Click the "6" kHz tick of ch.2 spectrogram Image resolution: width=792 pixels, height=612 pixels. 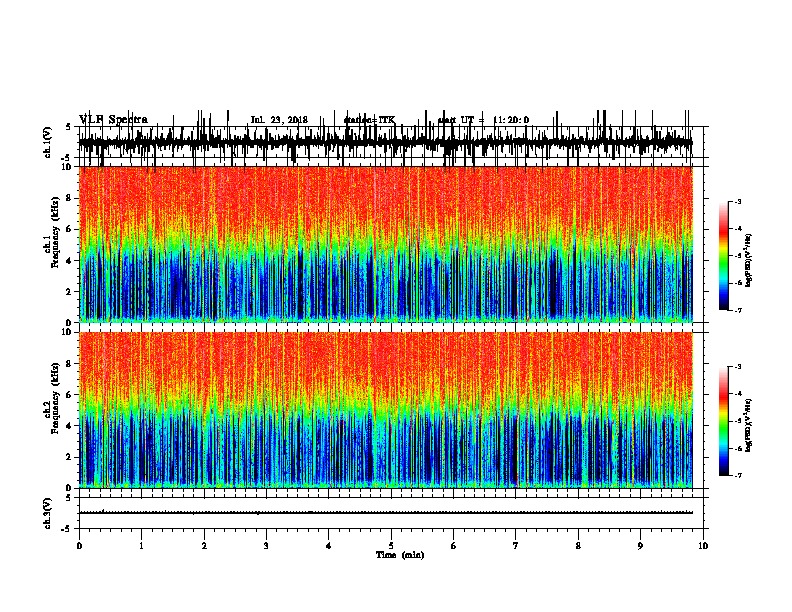pos(70,395)
